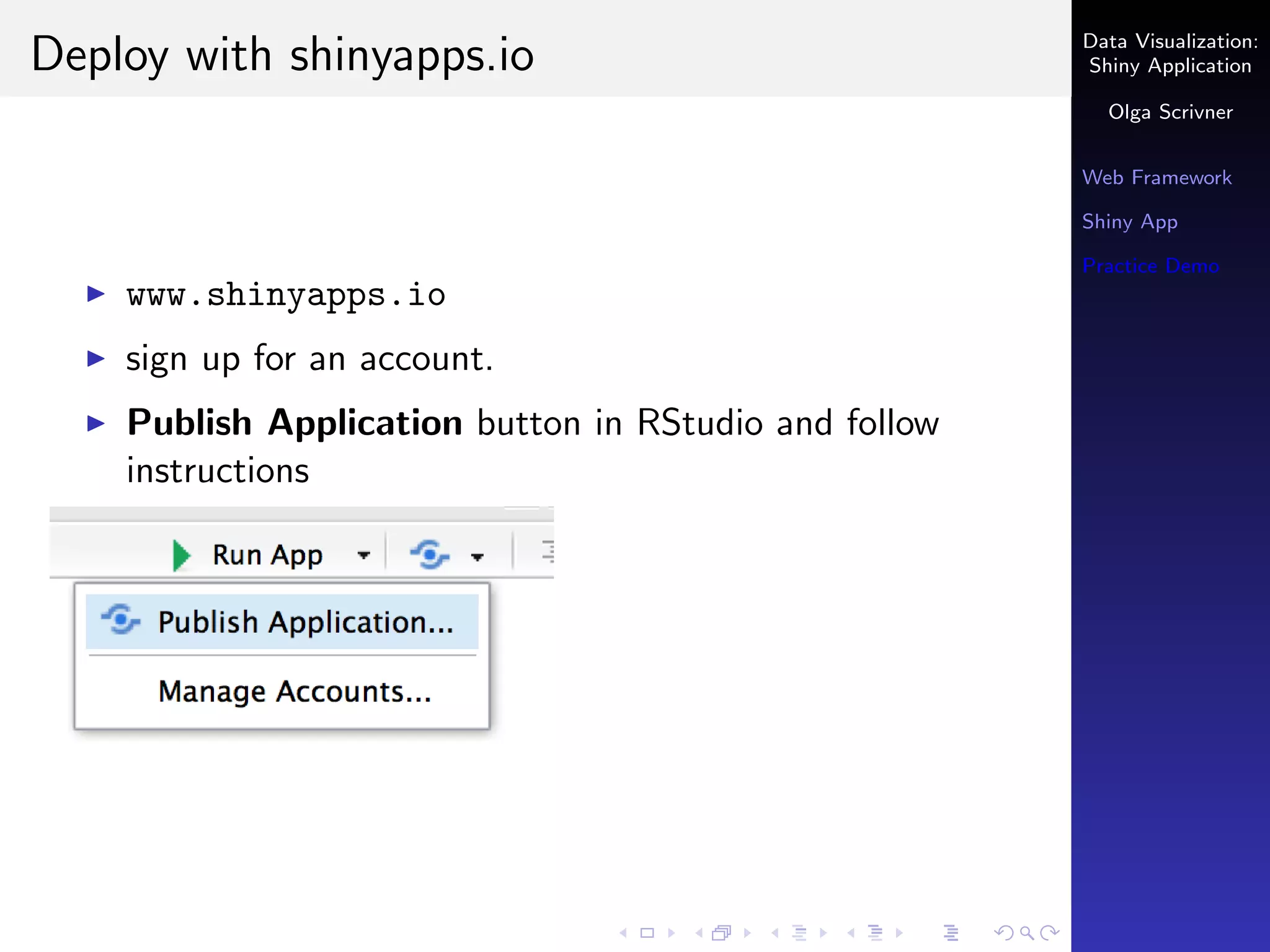The width and height of the screenshot is (1270, 952).
Task: Jump to the Shiny App section
Action: pos(1130,222)
